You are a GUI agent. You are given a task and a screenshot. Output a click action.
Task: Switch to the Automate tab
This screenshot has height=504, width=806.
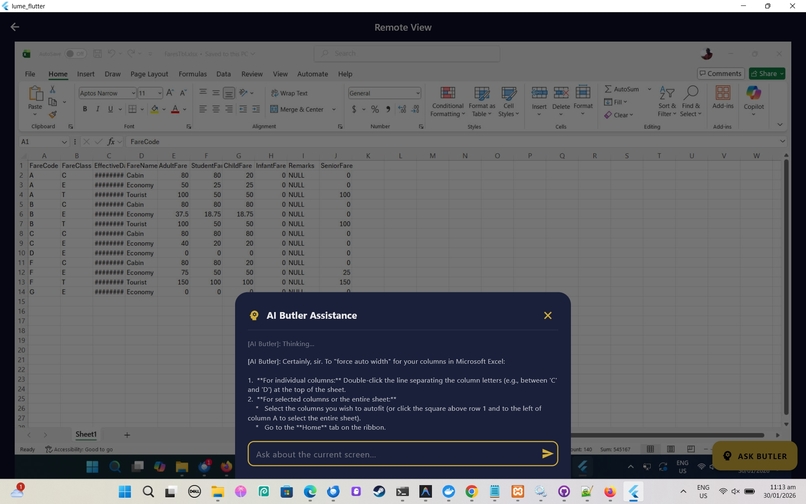coord(312,74)
